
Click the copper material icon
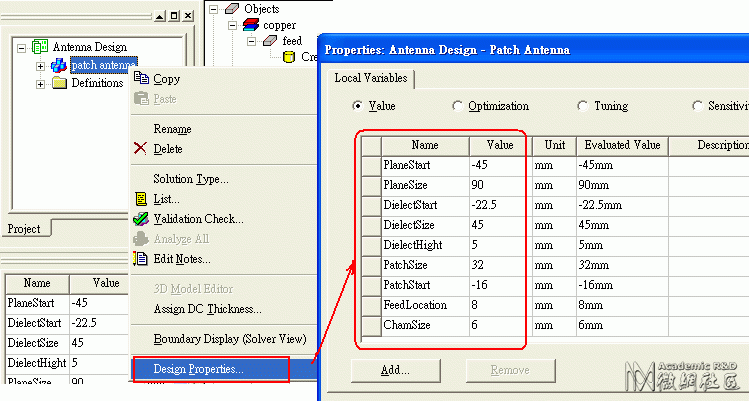click(x=251, y=25)
